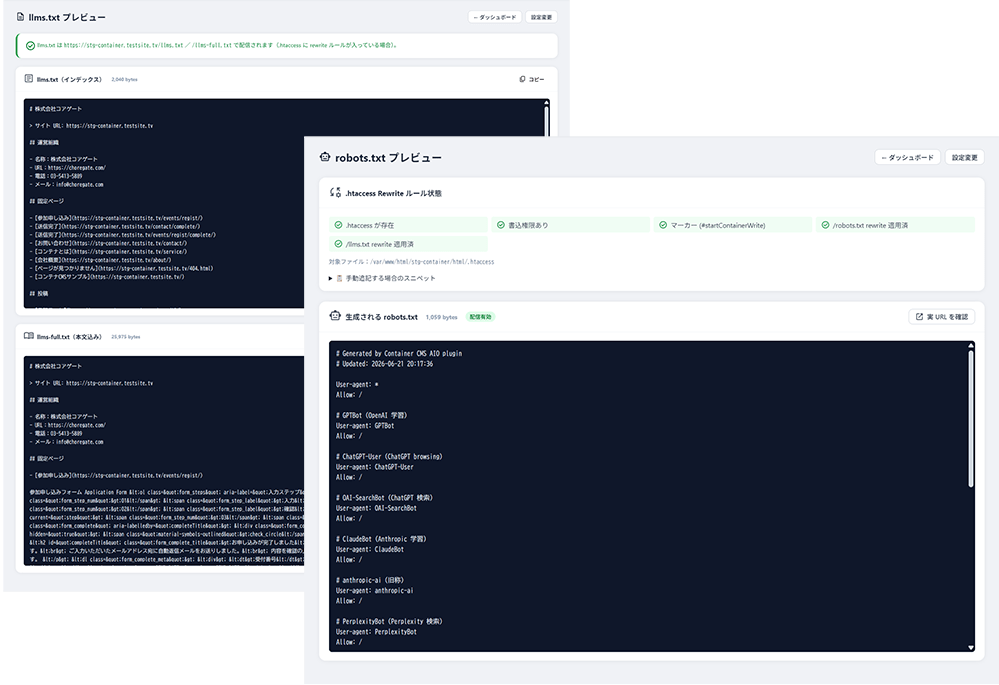The image size is (999, 685).
Task: Open ダッシュボード from the llms.txt preview window
Action: 495,17
